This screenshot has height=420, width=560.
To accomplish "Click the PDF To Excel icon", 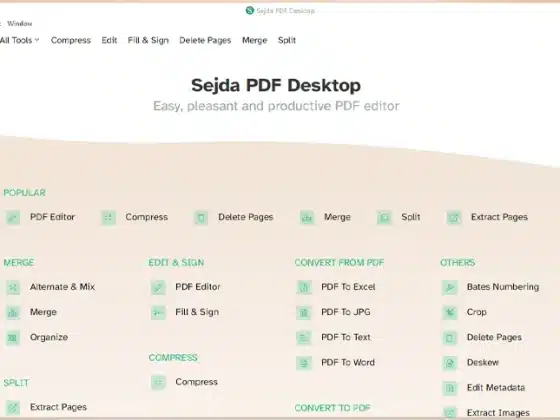I will tap(304, 287).
